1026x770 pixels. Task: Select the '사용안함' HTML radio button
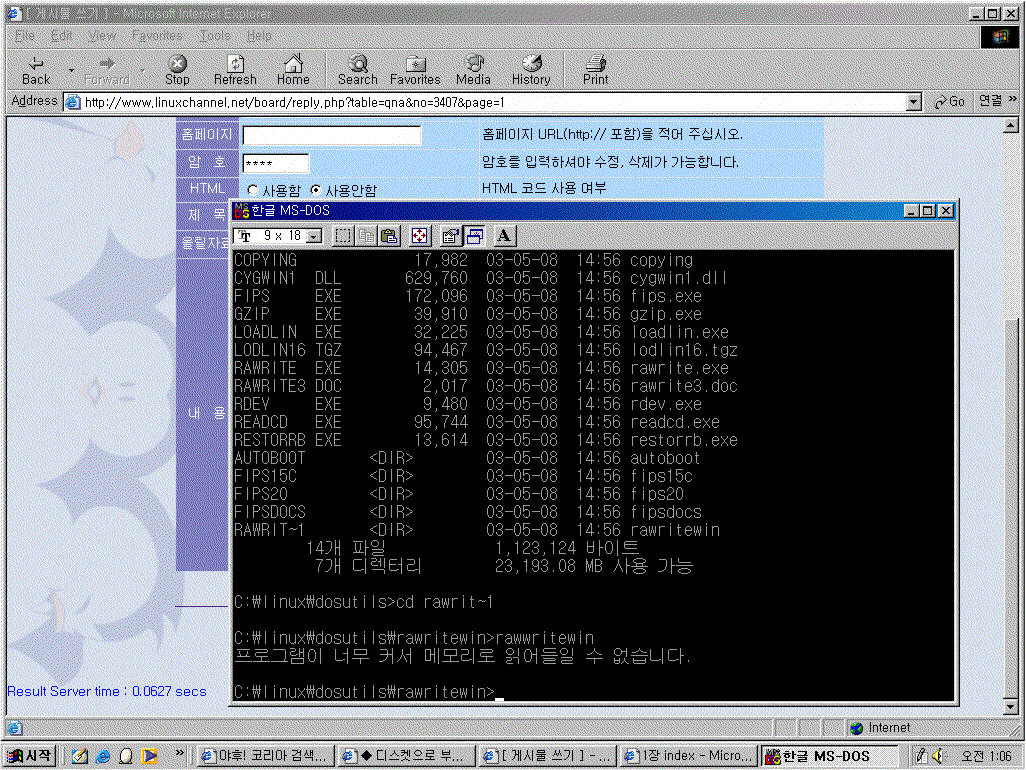[x=316, y=190]
